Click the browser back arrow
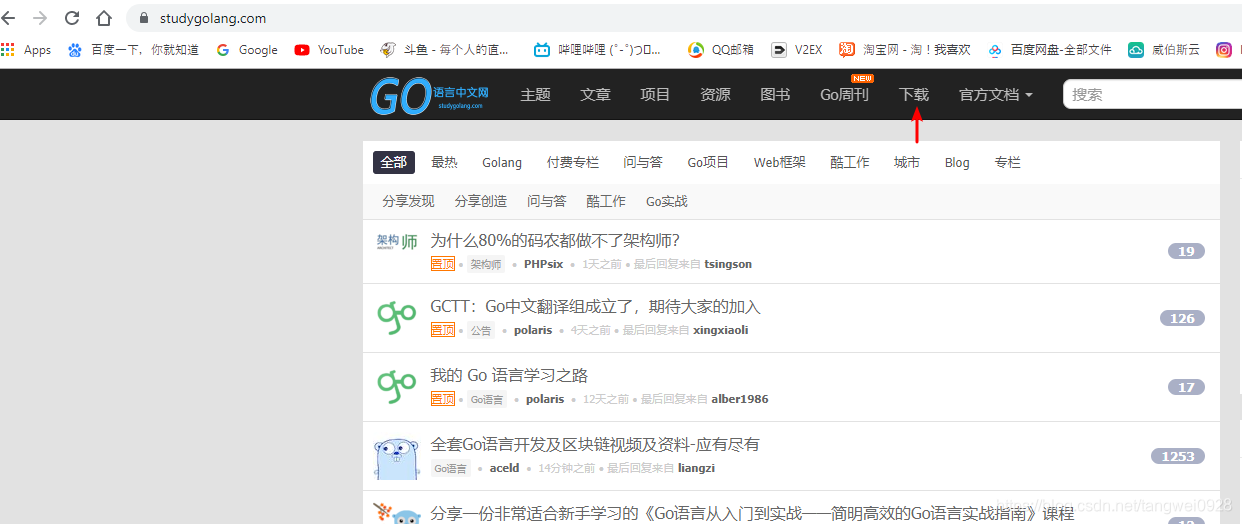The height and width of the screenshot is (524, 1242). point(9,18)
